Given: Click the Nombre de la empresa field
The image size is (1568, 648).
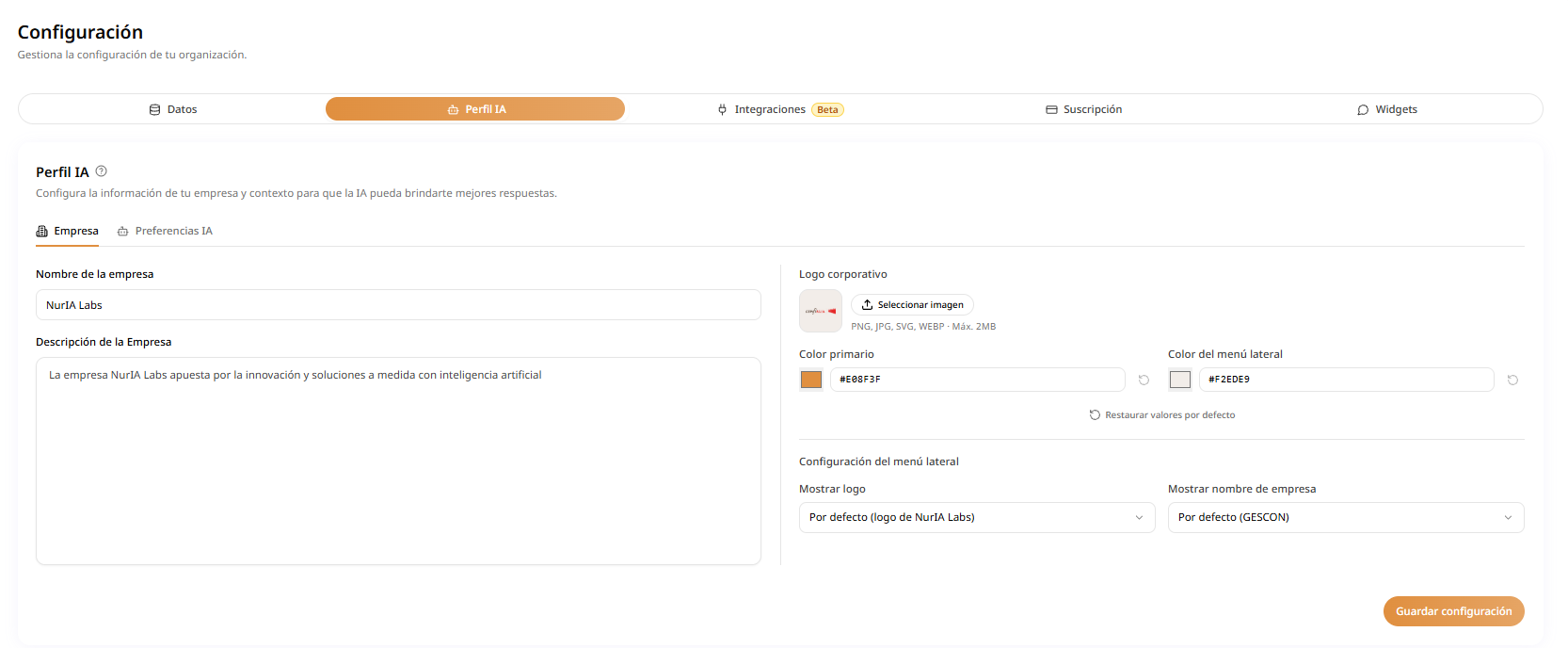Looking at the screenshot, I should 398,305.
